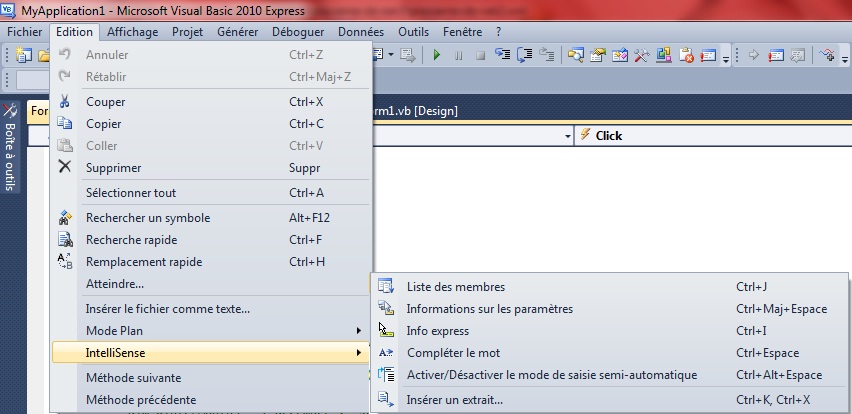Open the Object Browser toolbar icon
Image resolution: width=852 pixels, height=414 pixels.
620,55
